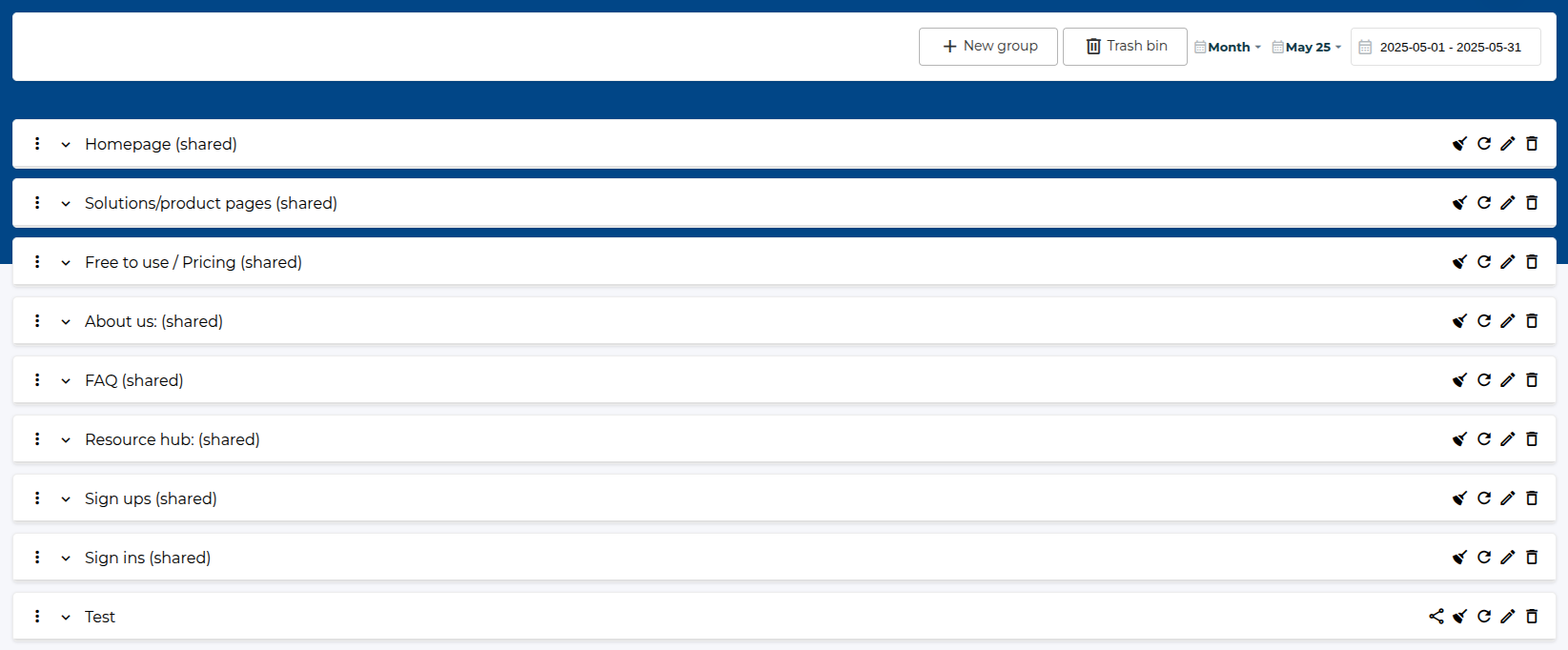Edit the Free to use / Pricing group
Screen dimensions: 1568x650
coord(1508,262)
